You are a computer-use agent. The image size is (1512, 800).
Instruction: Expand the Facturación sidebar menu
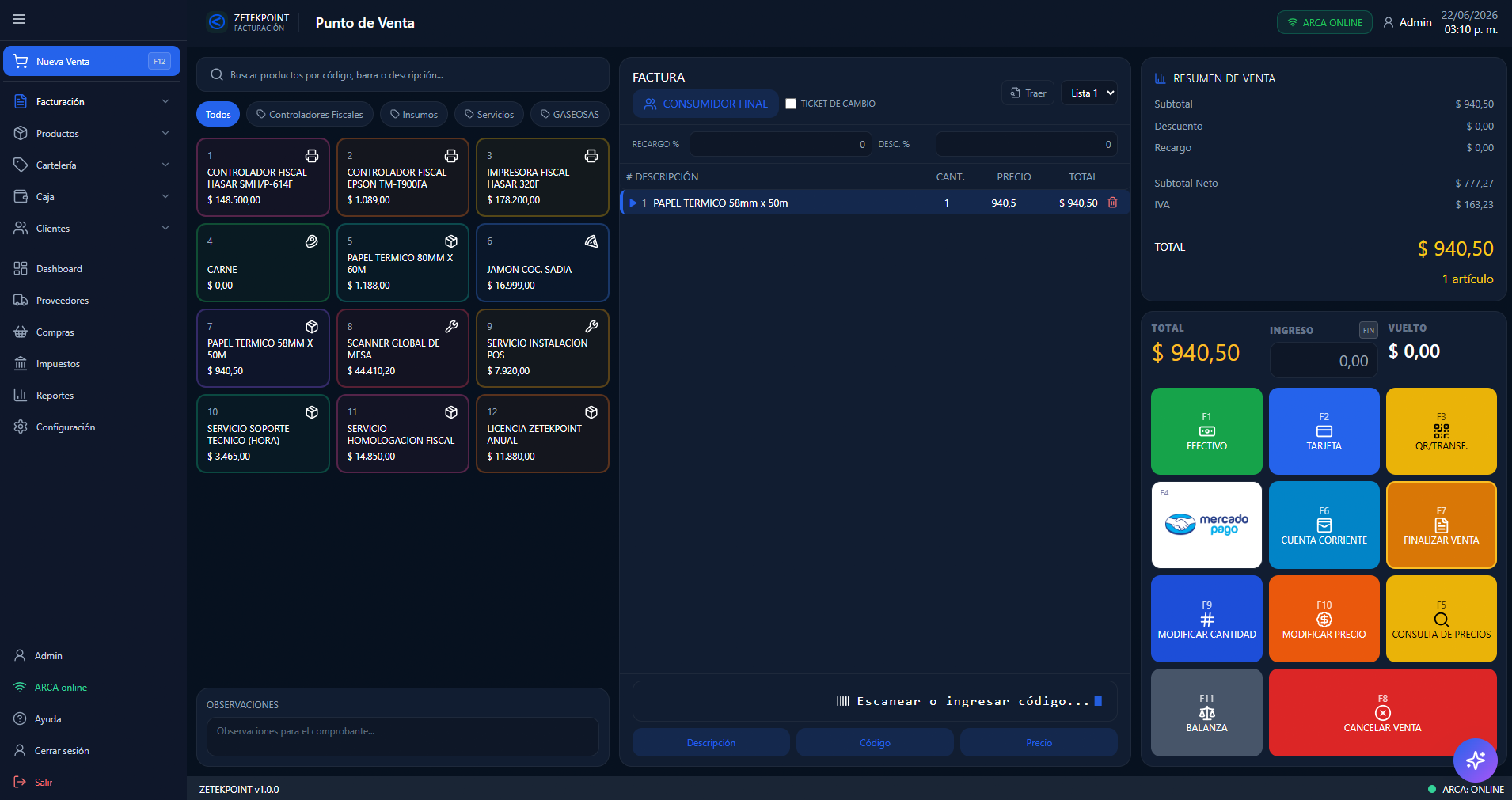pos(93,102)
